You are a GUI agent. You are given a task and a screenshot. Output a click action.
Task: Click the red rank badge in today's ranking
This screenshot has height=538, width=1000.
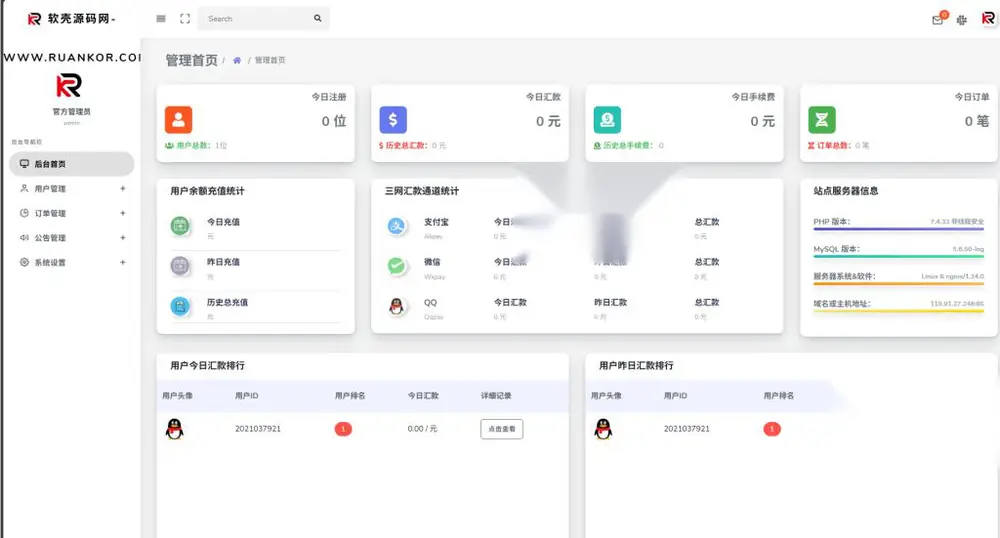click(343, 429)
